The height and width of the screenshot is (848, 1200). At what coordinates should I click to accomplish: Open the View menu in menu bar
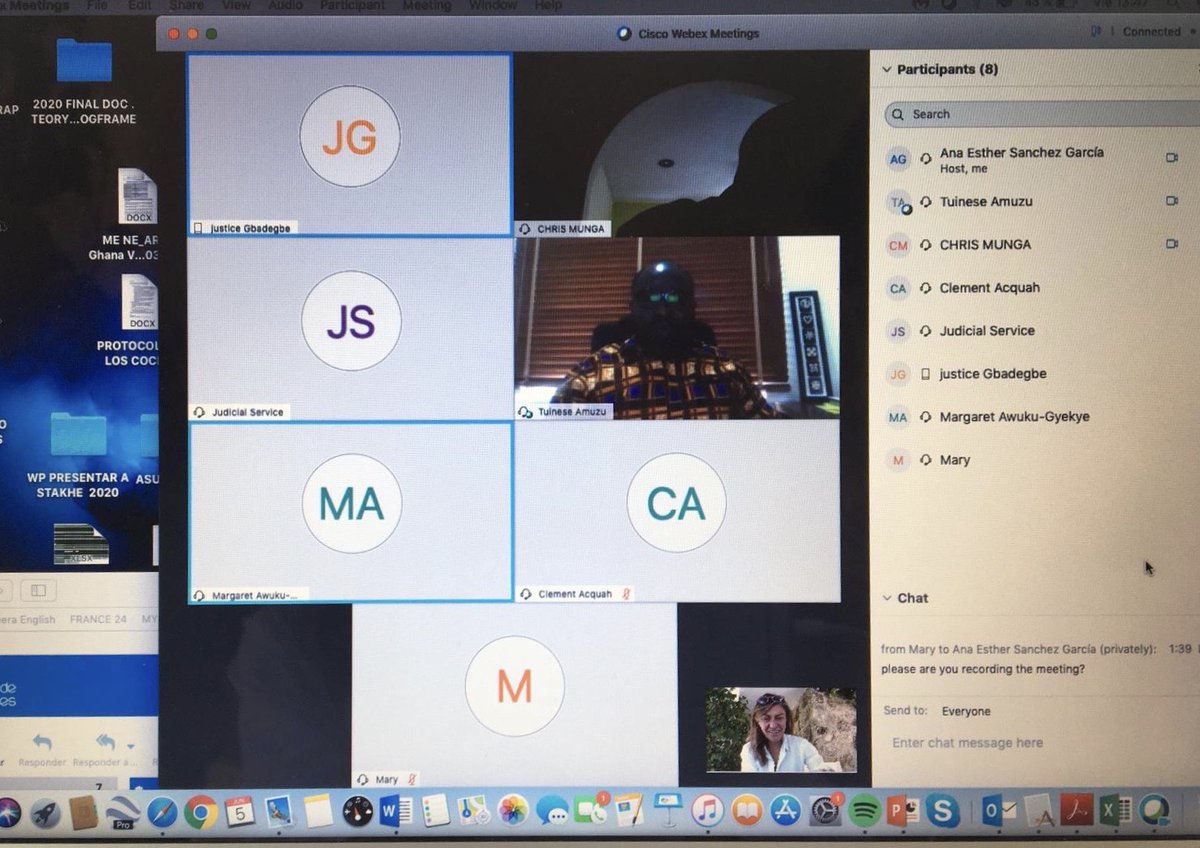tap(236, 5)
